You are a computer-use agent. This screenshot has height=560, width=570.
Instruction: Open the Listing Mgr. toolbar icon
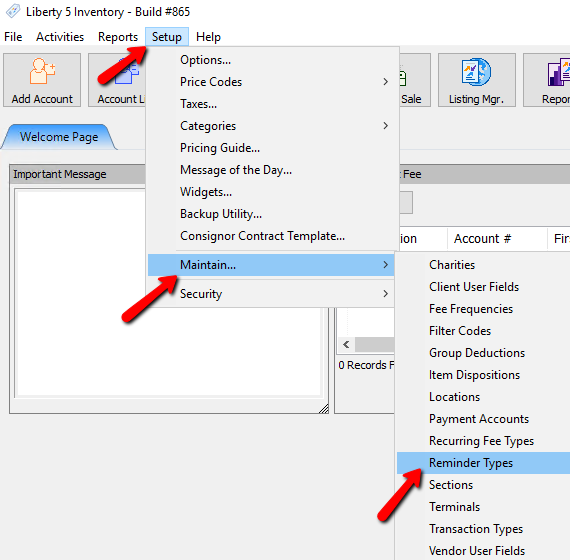pos(477,80)
